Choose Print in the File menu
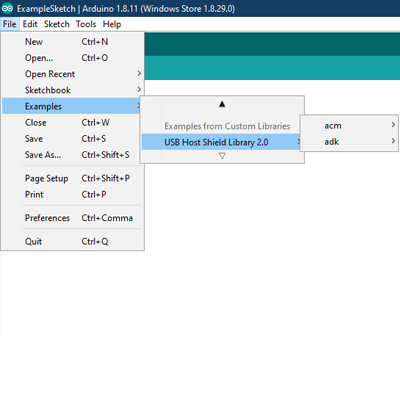Viewport: 400px width, 400px height. tap(73, 194)
